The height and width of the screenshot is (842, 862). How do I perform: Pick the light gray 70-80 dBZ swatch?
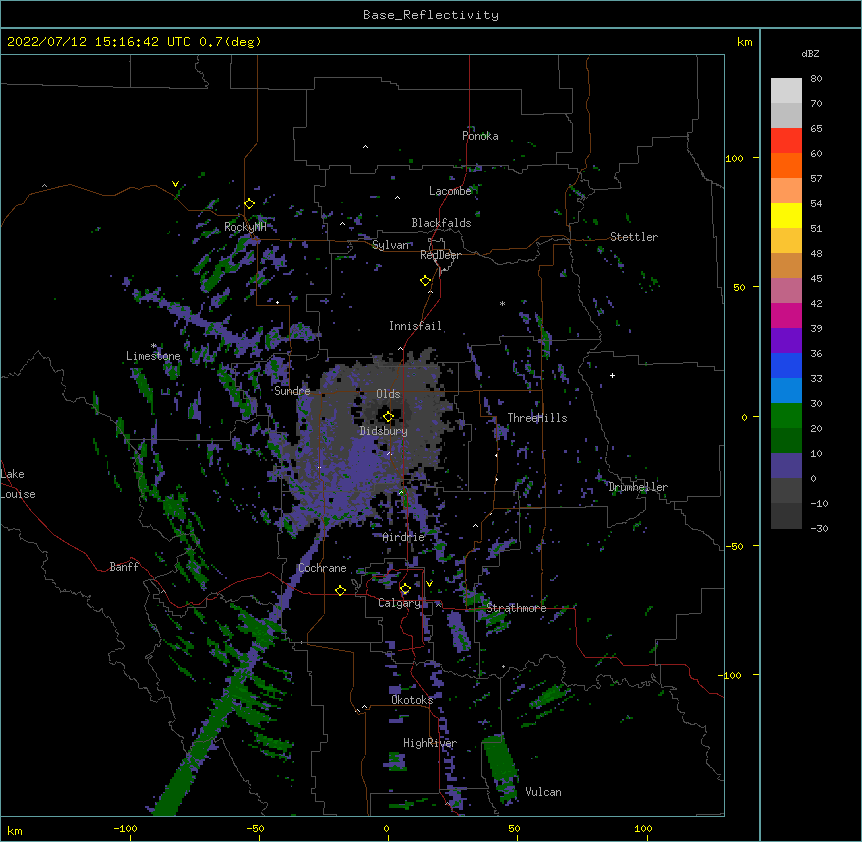[786, 91]
